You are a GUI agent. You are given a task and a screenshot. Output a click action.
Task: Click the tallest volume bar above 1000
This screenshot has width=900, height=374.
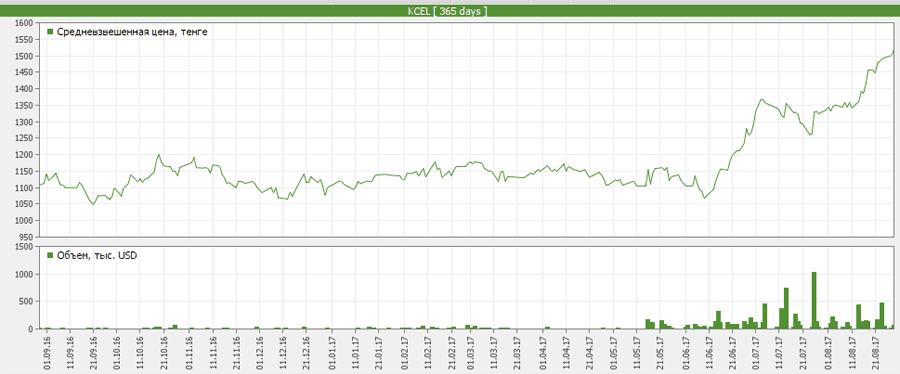click(x=814, y=300)
